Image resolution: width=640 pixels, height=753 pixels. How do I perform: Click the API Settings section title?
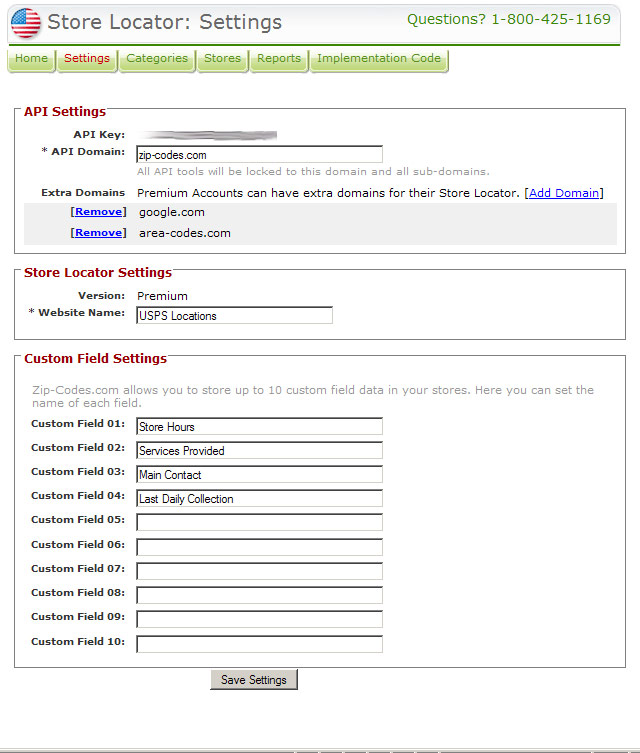click(x=65, y=111)
